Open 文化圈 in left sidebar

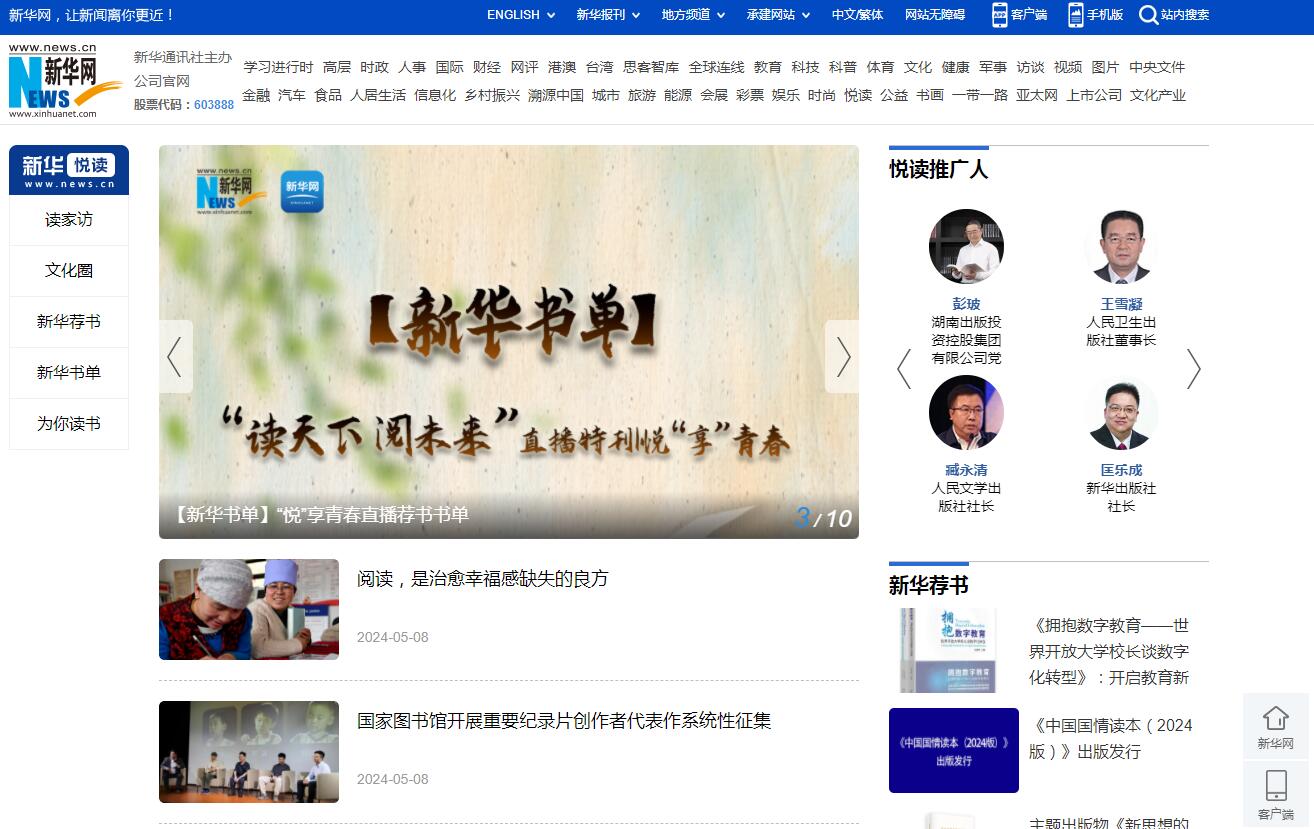coord(69,271)
